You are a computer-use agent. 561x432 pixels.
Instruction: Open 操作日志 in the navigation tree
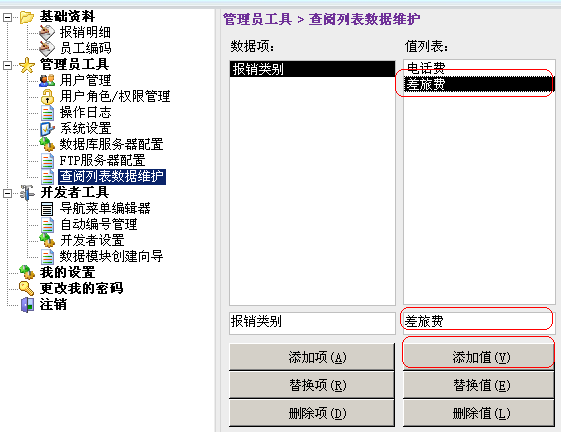tap(86, 112)
